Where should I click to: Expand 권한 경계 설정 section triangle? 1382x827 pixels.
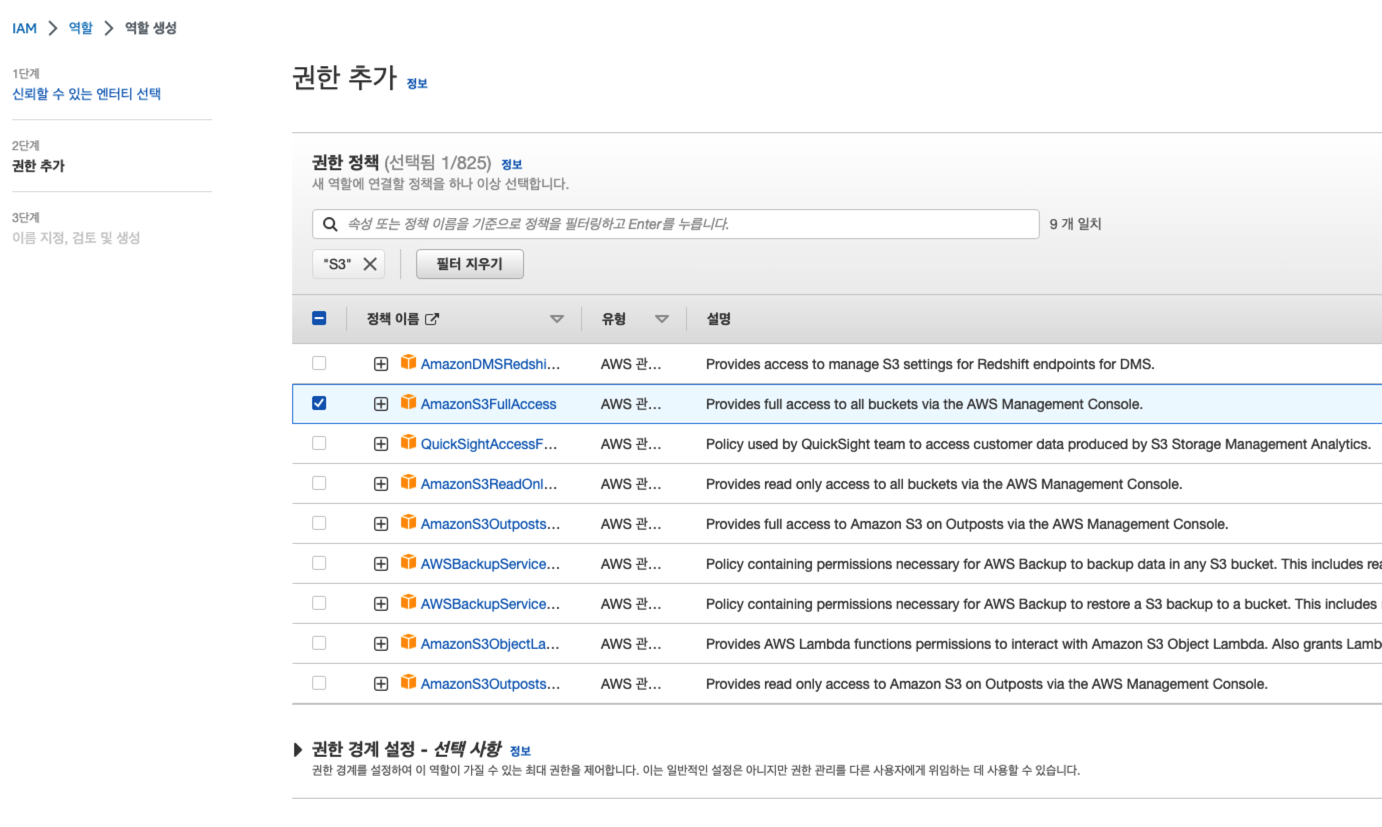[x=298, y=749]
